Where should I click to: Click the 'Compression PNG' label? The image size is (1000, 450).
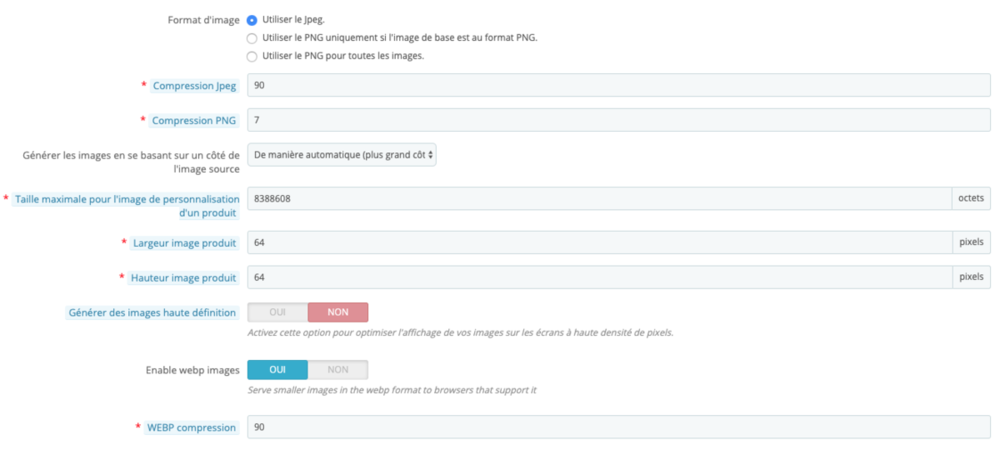[x=194, y=121]
